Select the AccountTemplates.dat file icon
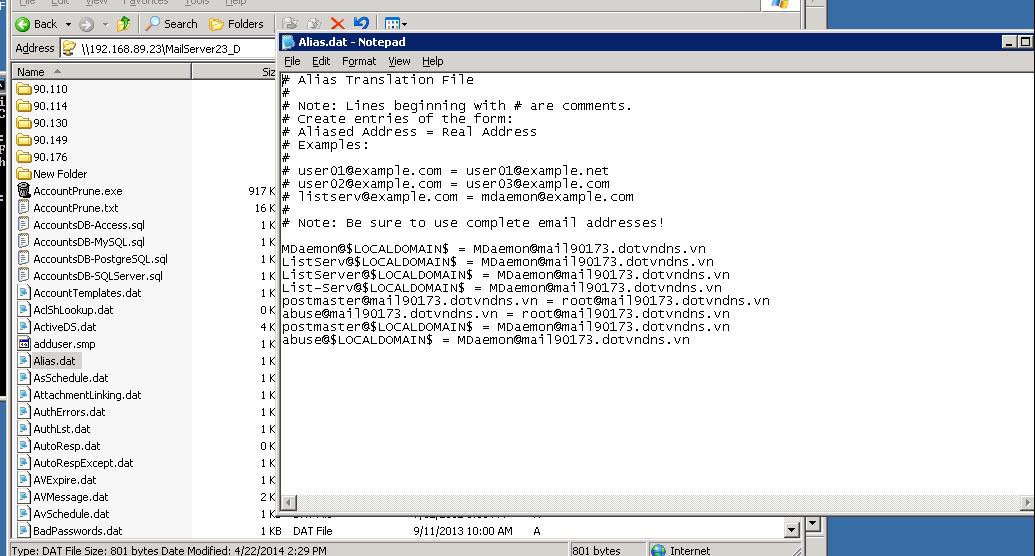The width and height of the screenshot is (1035, 556). 24,293
